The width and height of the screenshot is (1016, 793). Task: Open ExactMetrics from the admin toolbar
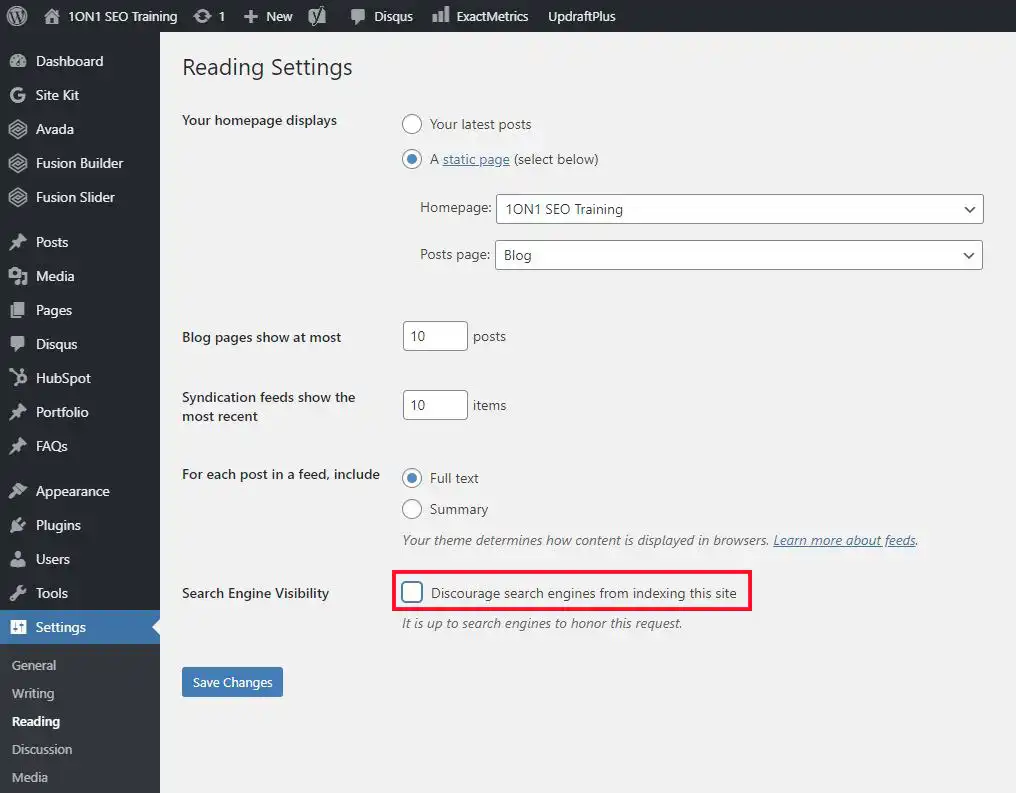tap(480, 15)
